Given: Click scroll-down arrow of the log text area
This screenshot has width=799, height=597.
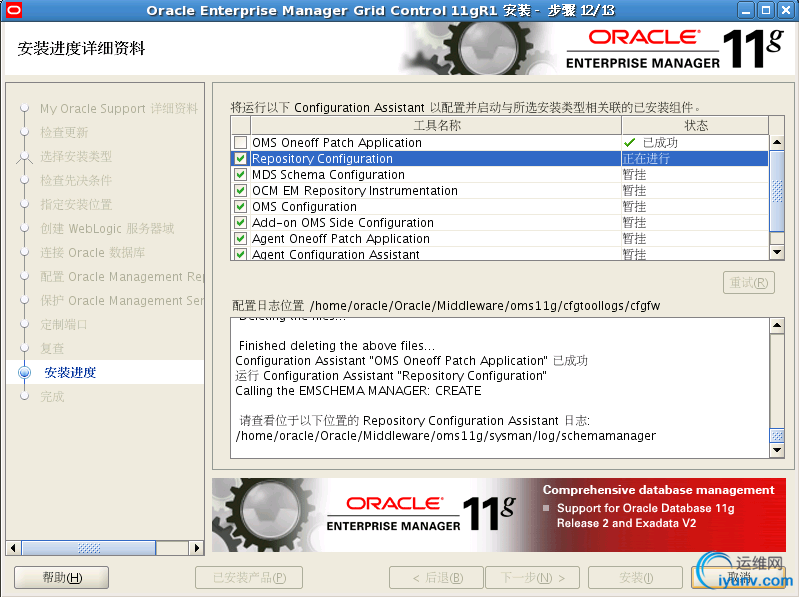Looking at the screenshot, I should 777,450.
